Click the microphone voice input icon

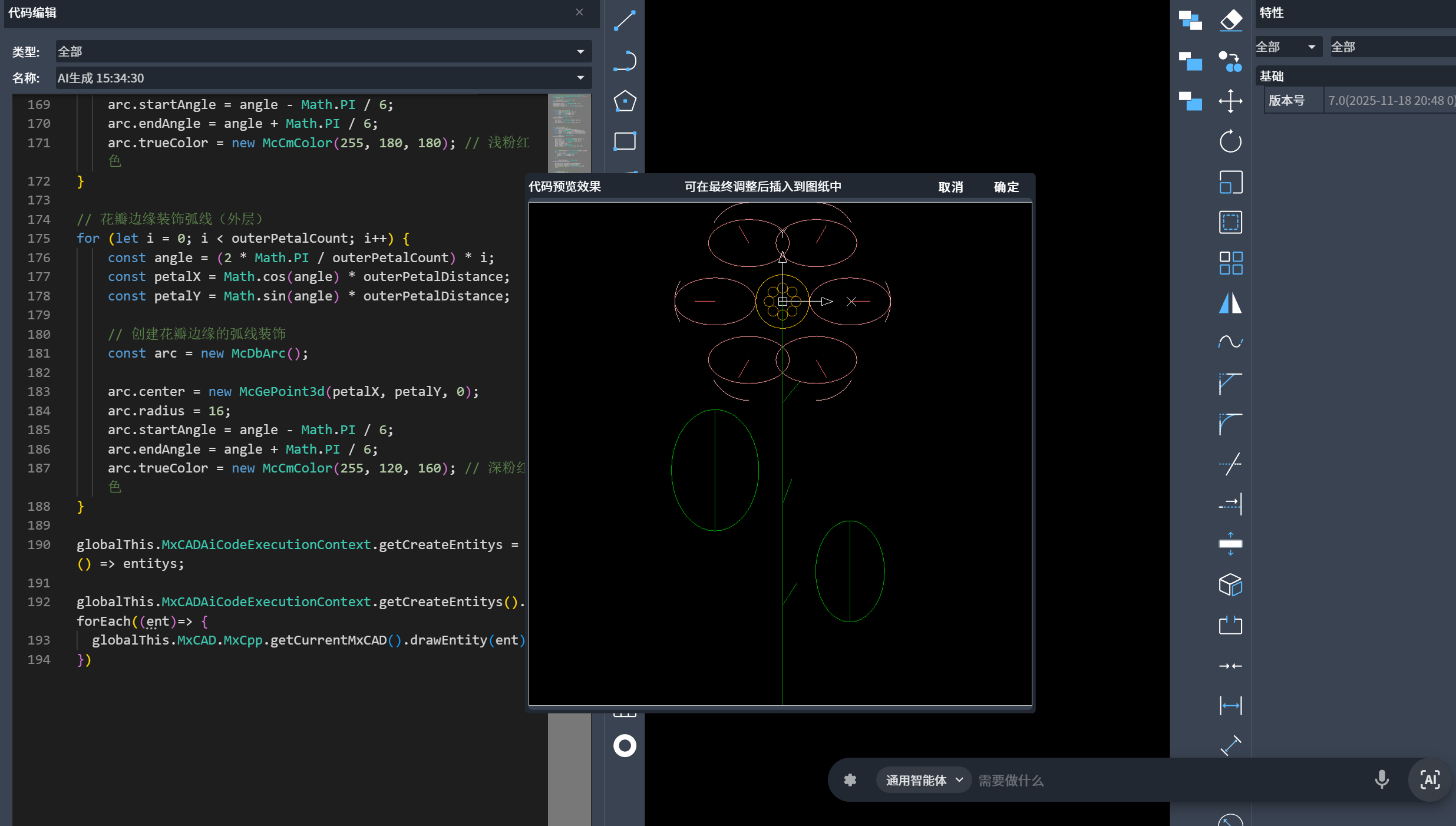point(1381,779)
